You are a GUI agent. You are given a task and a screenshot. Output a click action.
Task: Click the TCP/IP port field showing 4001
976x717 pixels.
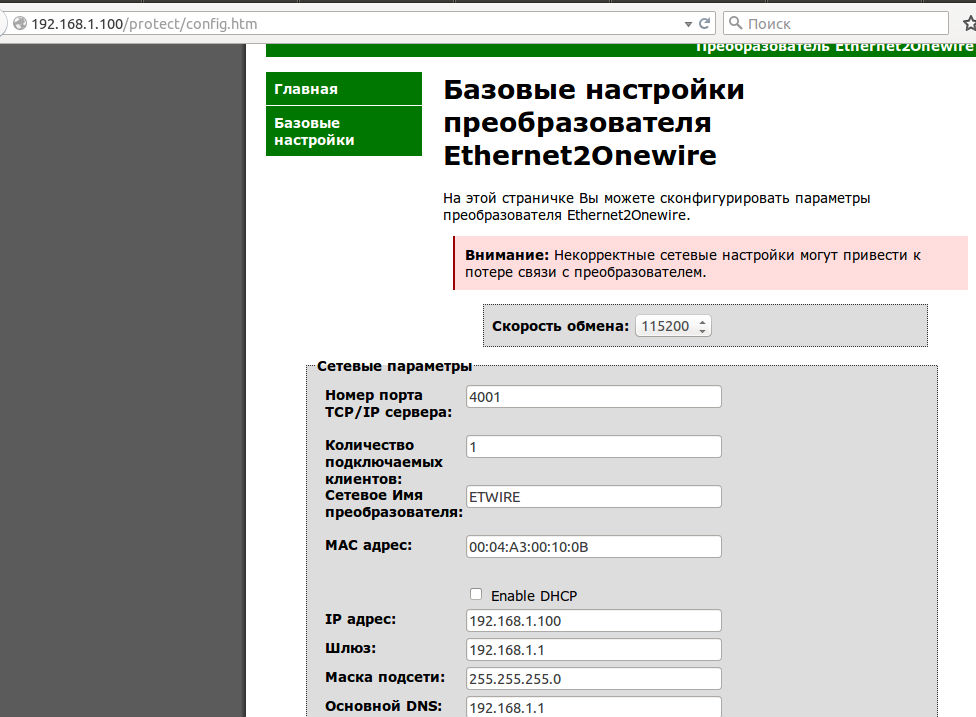pyautogui.click(x=593, y=396)
